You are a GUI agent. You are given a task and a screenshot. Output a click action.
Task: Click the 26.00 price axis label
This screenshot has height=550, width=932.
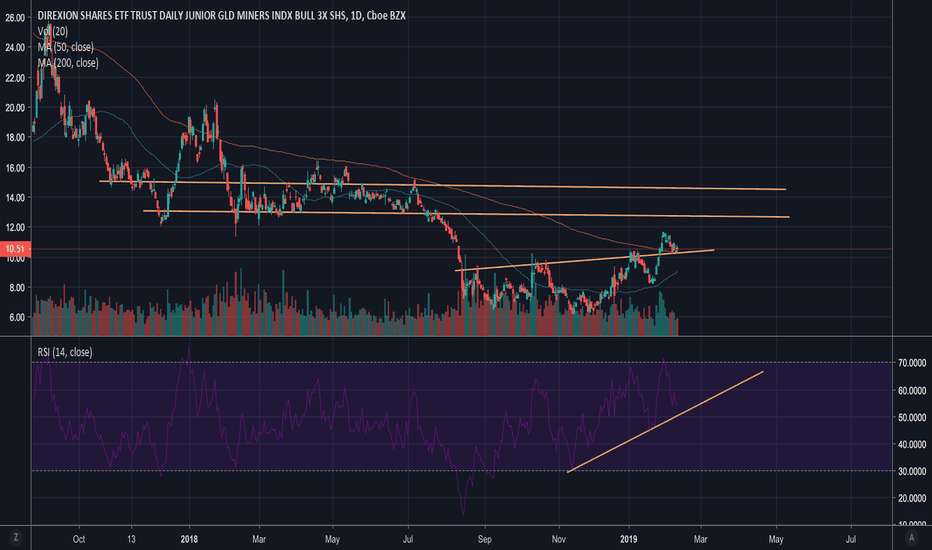click(15, 18)
